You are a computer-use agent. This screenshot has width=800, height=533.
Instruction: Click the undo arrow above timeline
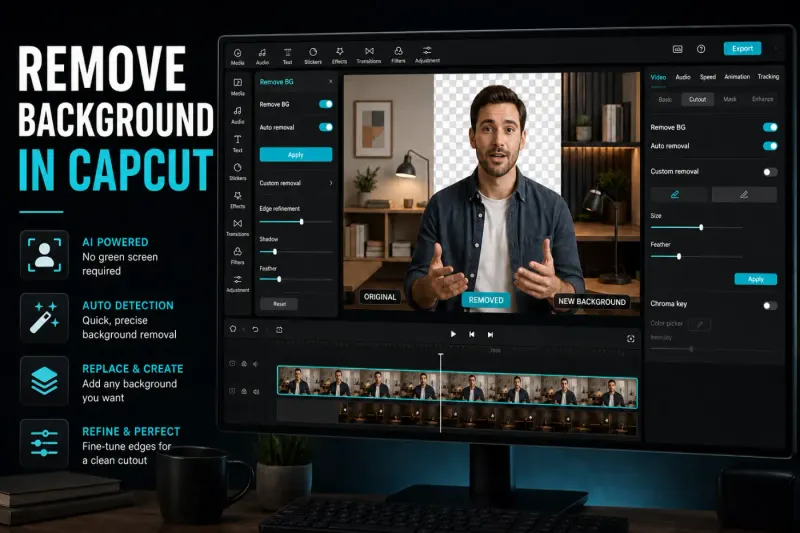[255, 329]
